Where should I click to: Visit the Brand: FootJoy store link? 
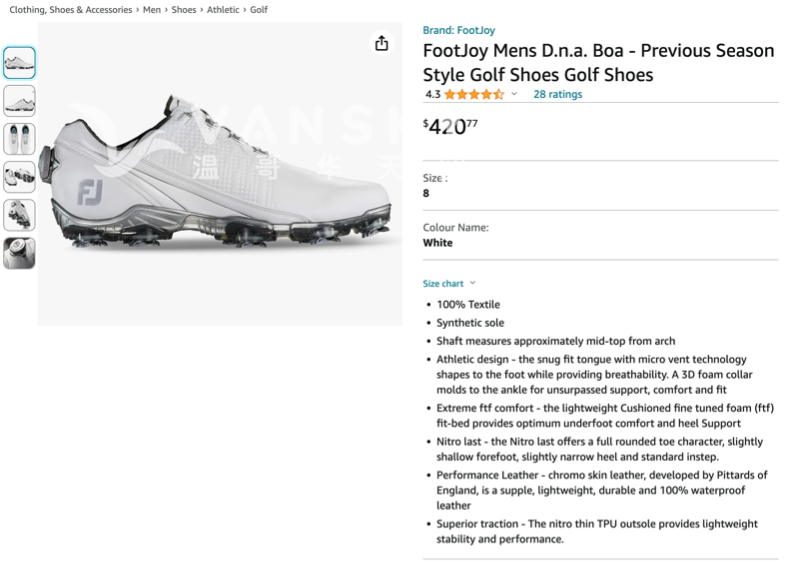458,30
